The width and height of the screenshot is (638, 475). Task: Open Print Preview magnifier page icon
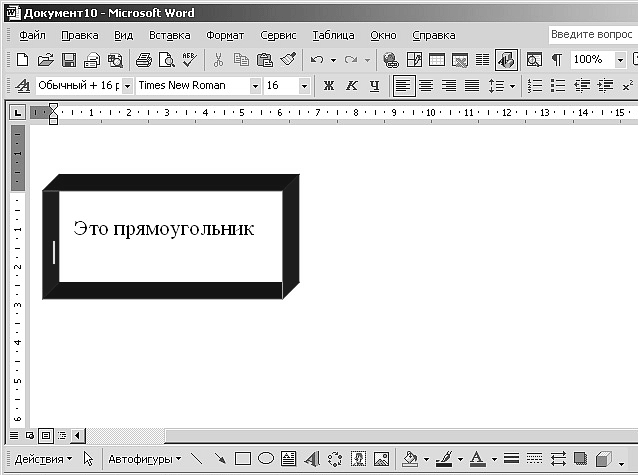point(167,60)
